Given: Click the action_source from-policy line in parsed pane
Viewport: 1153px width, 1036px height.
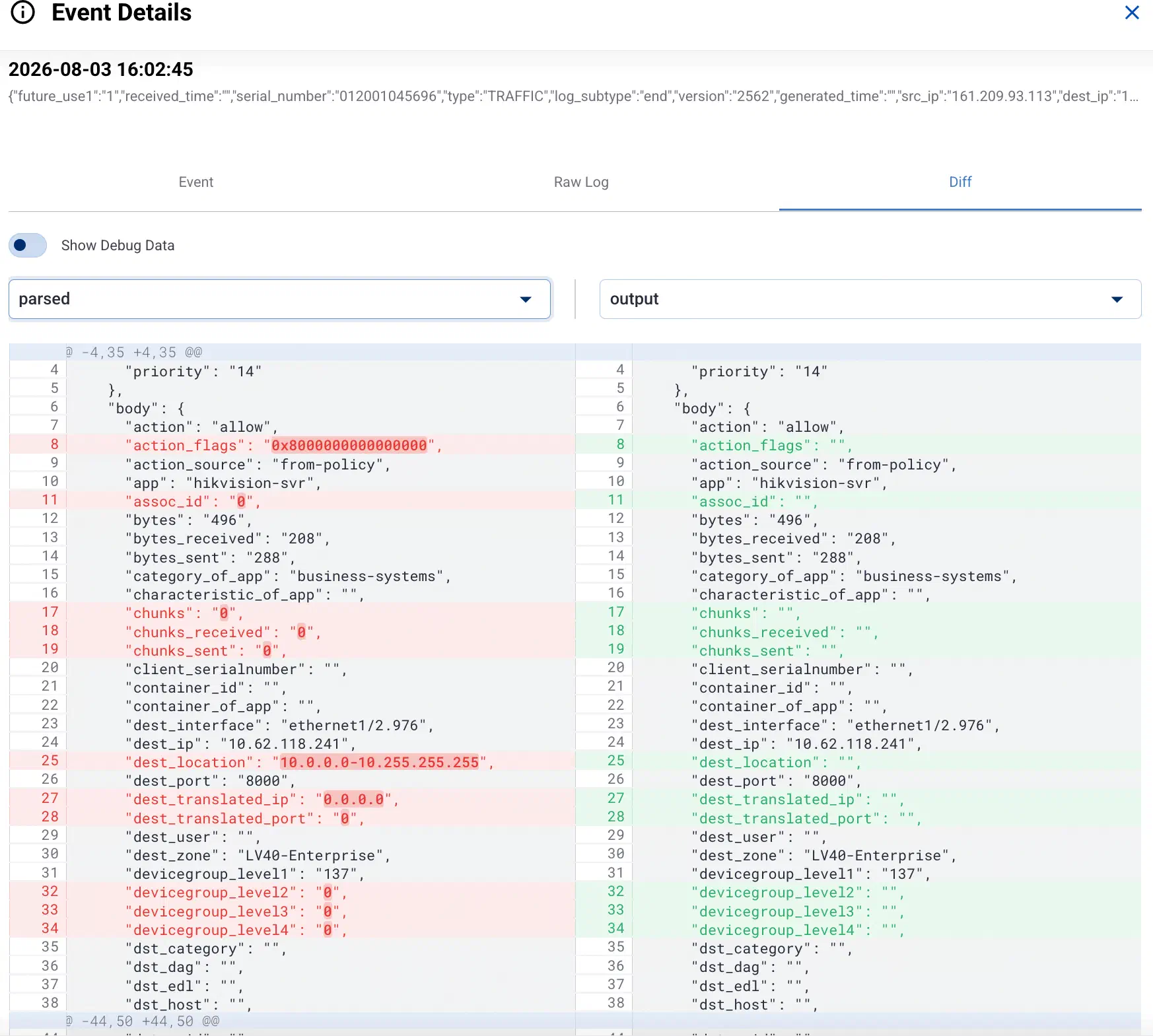Looking at the screenshot, I should (x=292, y=464).
